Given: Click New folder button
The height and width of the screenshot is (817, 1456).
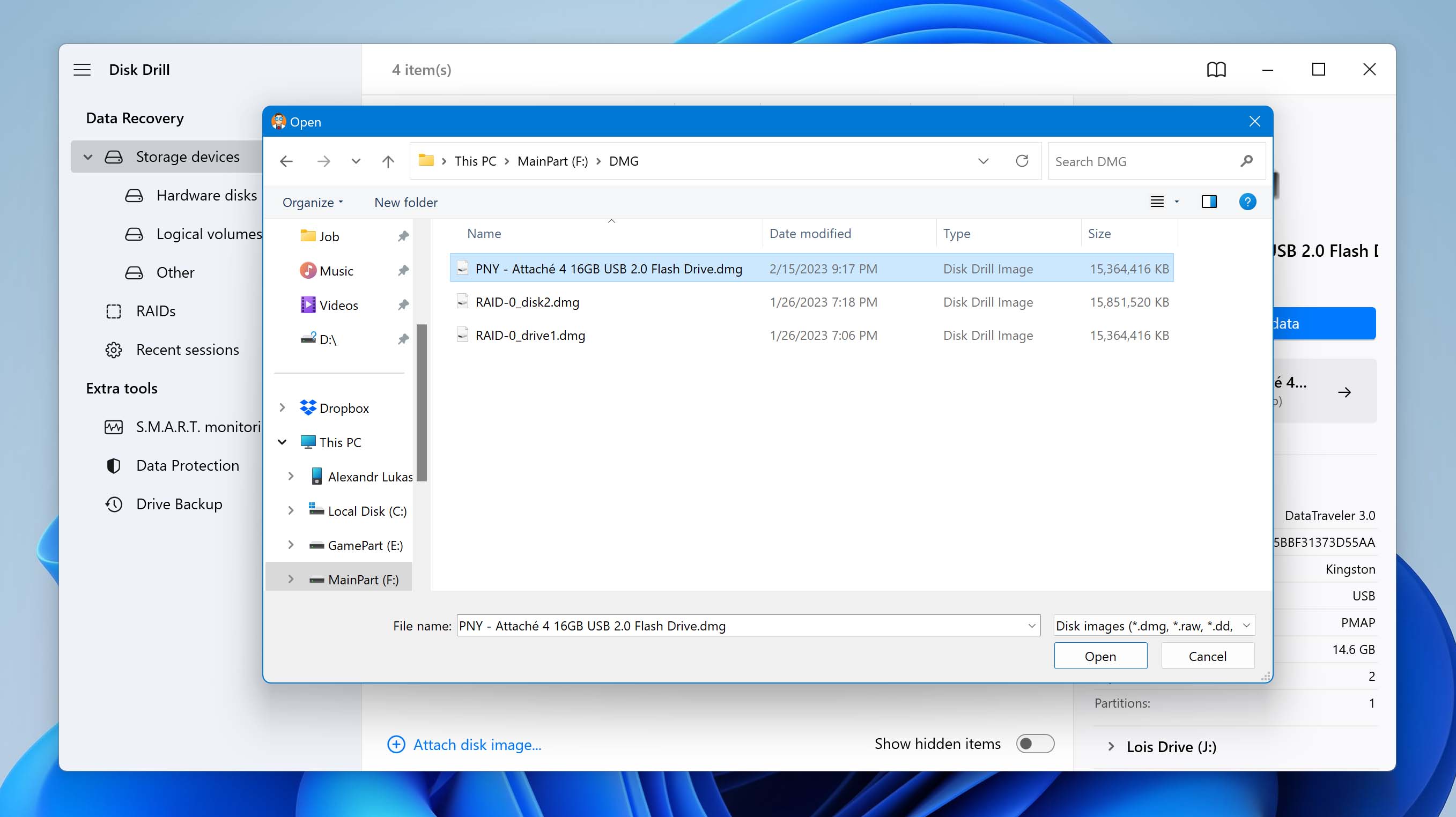Looking at the screenshot, I should pos(406,202).
